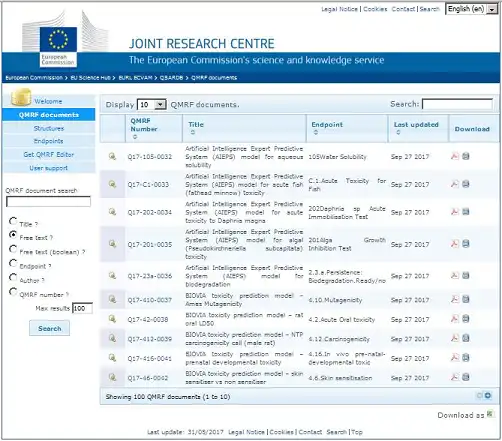This screenshot has width=502, height=441.
Task: Select the Author search radio button
Action: click(x=13, y=277)
